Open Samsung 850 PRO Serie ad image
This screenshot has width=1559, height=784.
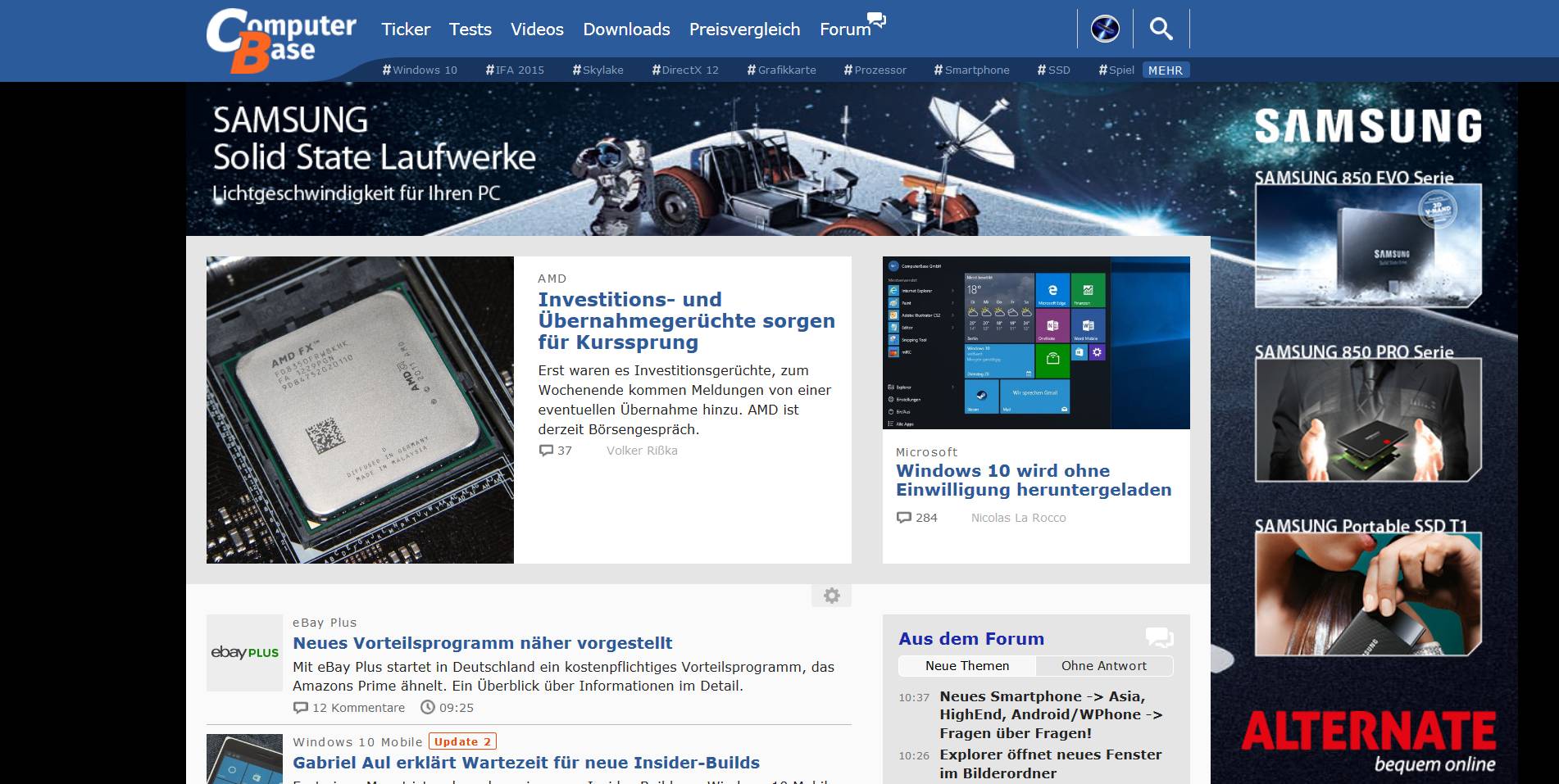[1368, 419]
